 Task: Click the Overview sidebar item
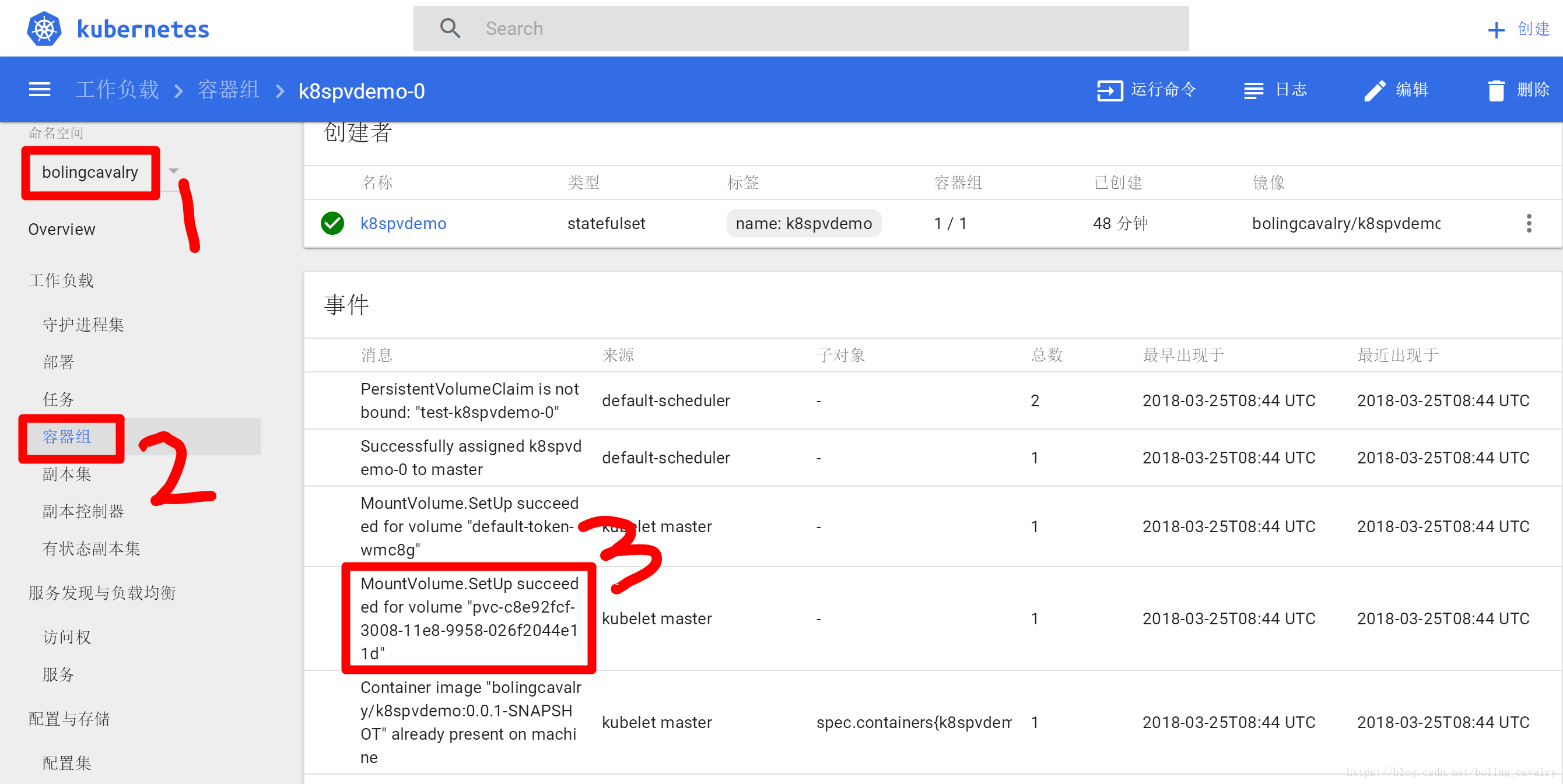coord(61,229)
